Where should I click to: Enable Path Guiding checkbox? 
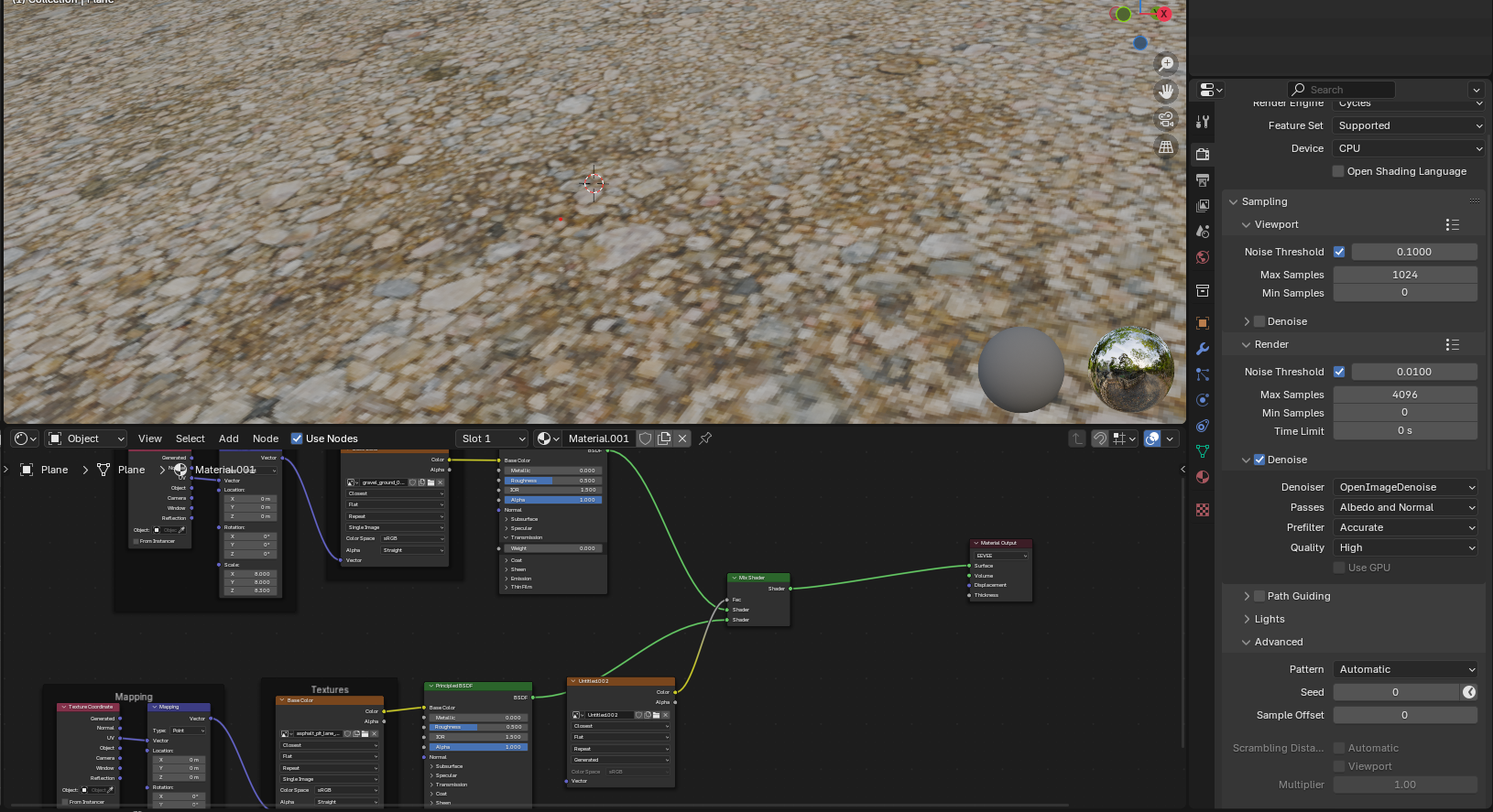1259,596
